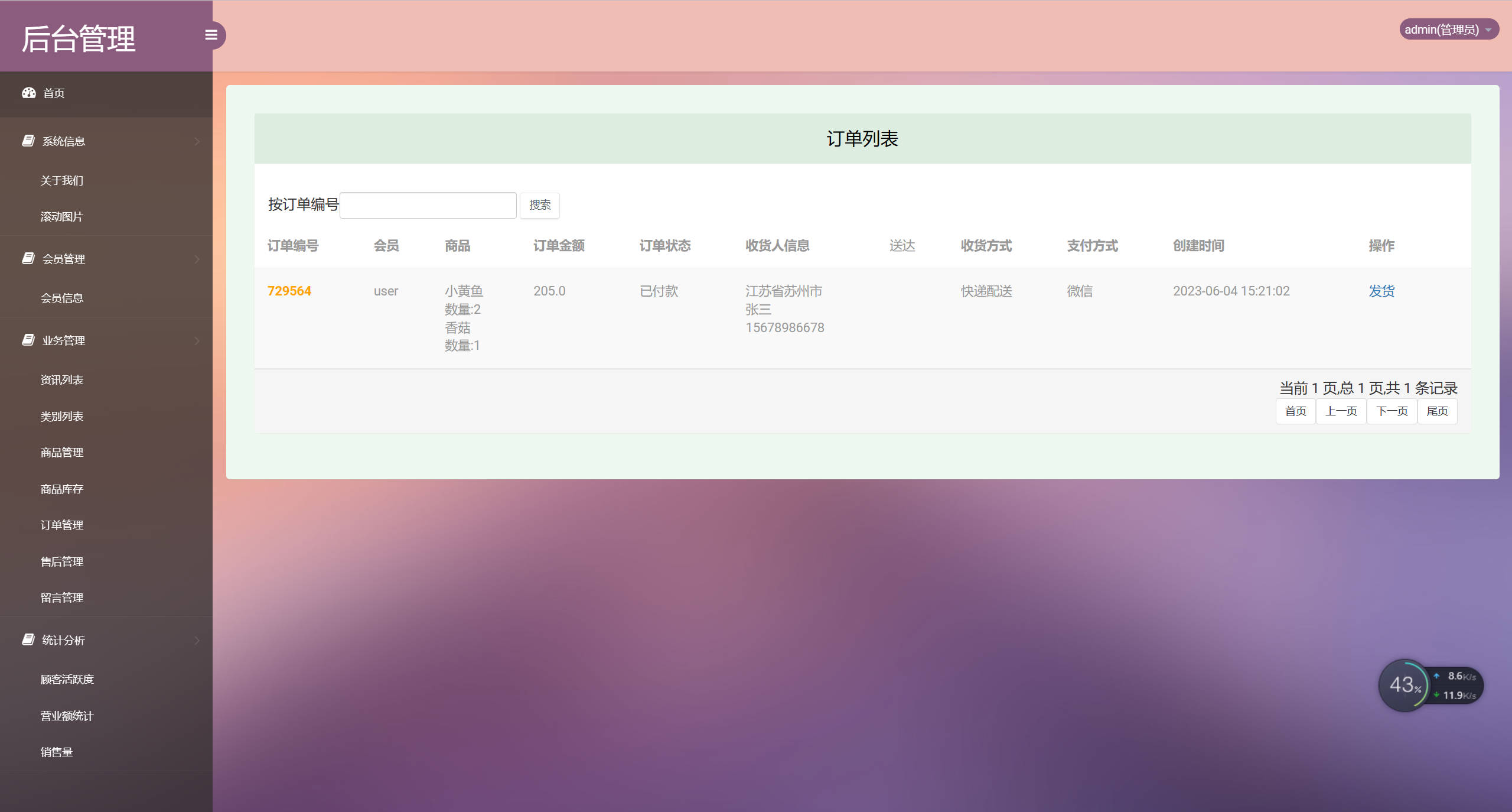Open the admin(管理员) account dropdown

tap(1448, 29)
